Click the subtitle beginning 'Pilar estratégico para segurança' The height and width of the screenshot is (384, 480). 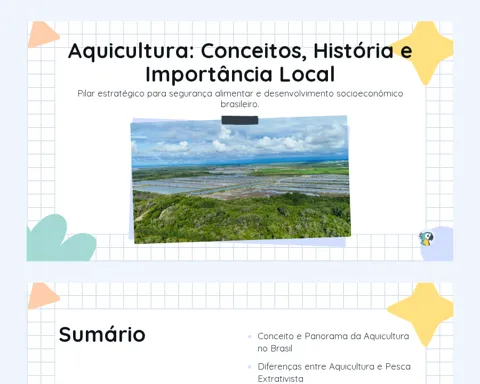tap(240, 99)
